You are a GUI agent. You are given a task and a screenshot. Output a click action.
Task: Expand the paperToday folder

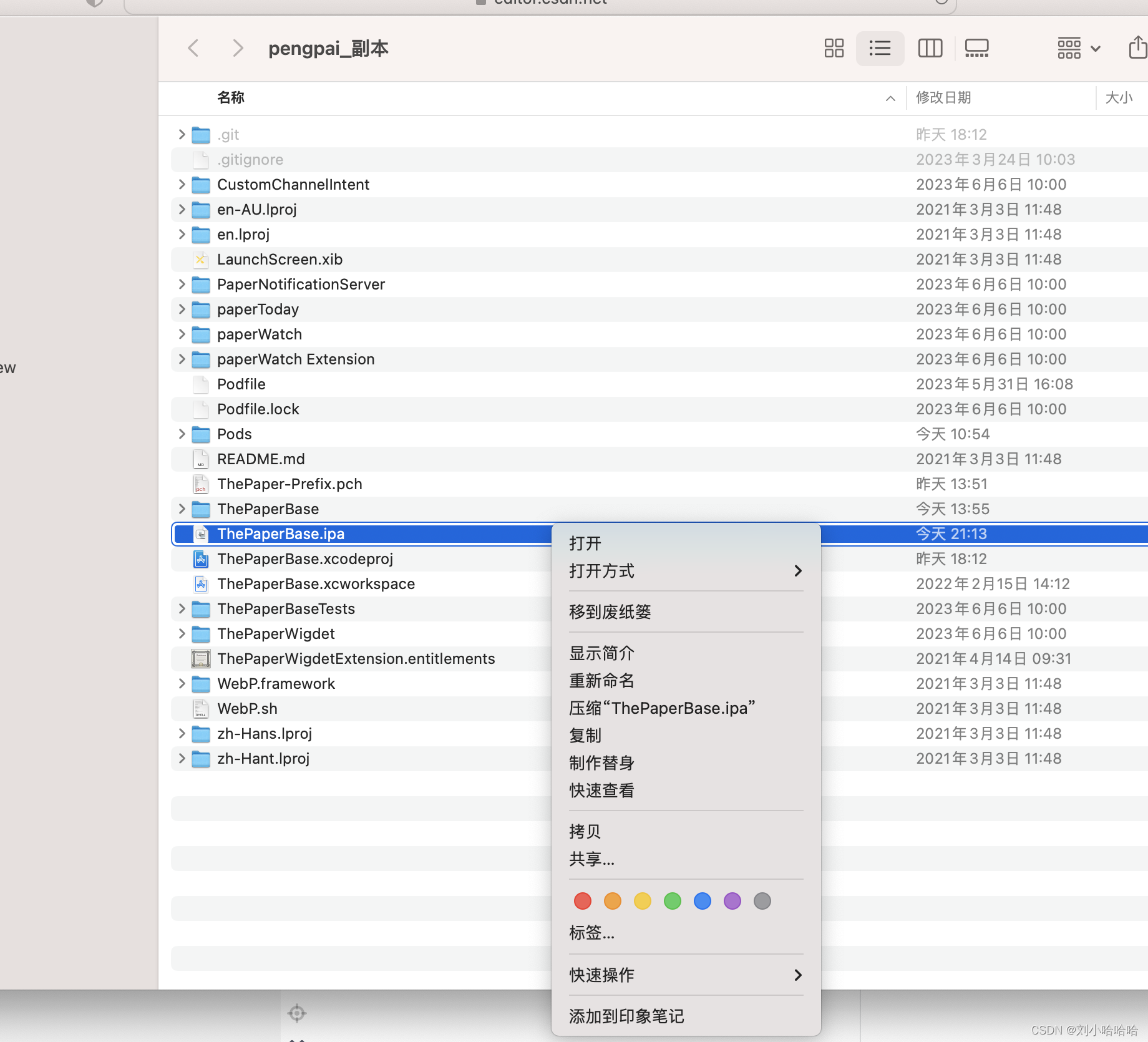coord(182,309)
